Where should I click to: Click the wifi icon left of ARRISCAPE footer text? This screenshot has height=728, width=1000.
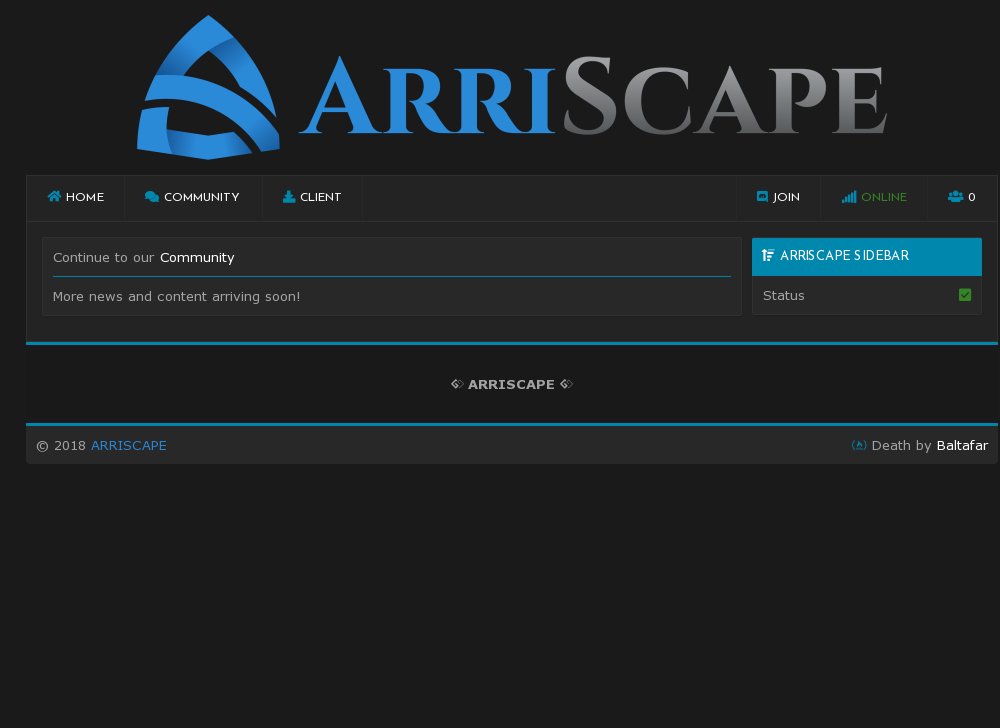click(x=457, y=384)
